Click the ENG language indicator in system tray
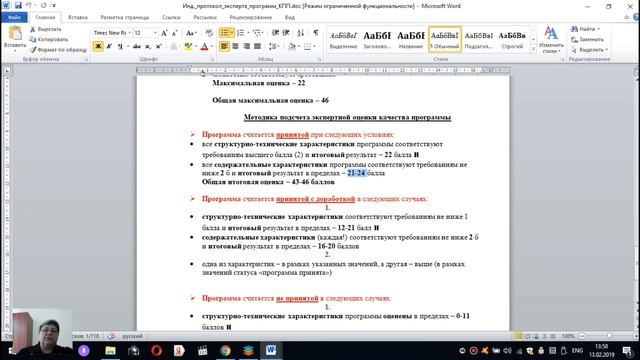The height and width of the screenshot is (360, 640). (x=577, y=351)
